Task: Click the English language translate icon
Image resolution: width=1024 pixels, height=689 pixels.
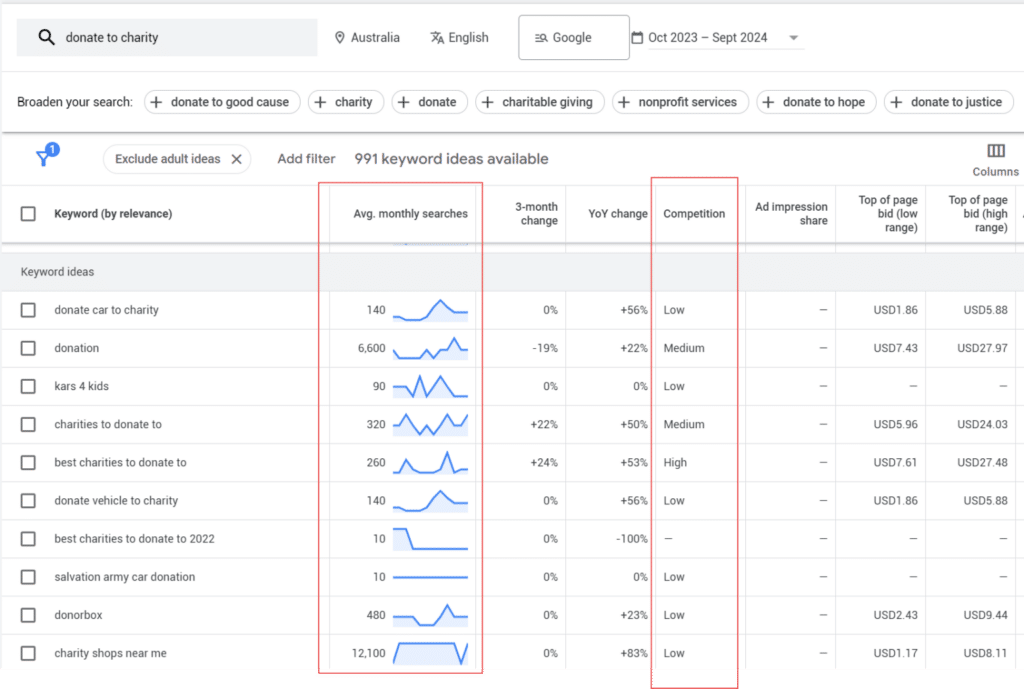Action: tap(437, 38)
